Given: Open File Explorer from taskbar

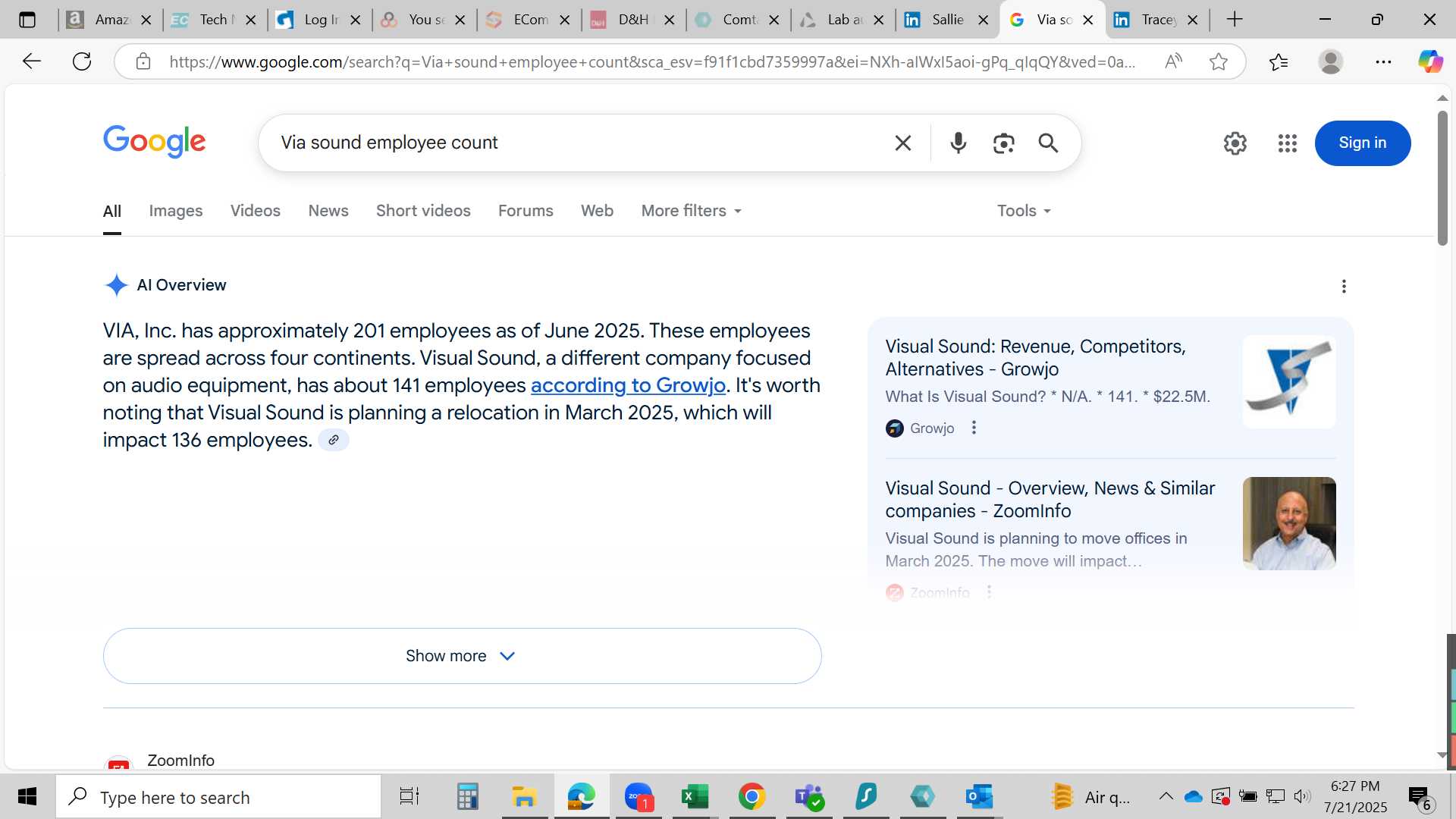Looking at the screenshot, I should point(524,796).
